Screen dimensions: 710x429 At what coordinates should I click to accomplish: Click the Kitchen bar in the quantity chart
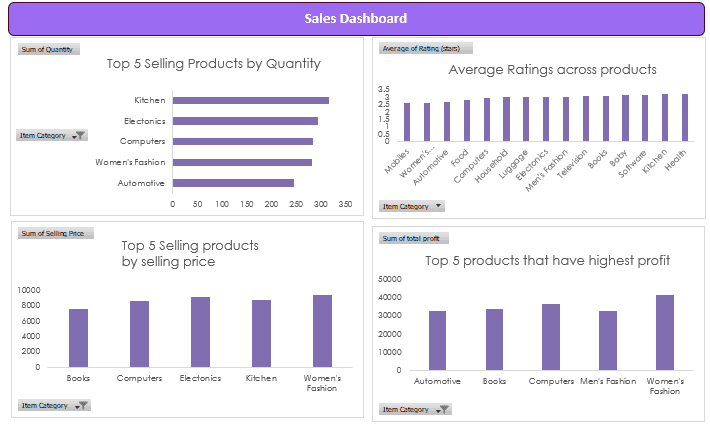pyautogui.click(x=251, y=100)
